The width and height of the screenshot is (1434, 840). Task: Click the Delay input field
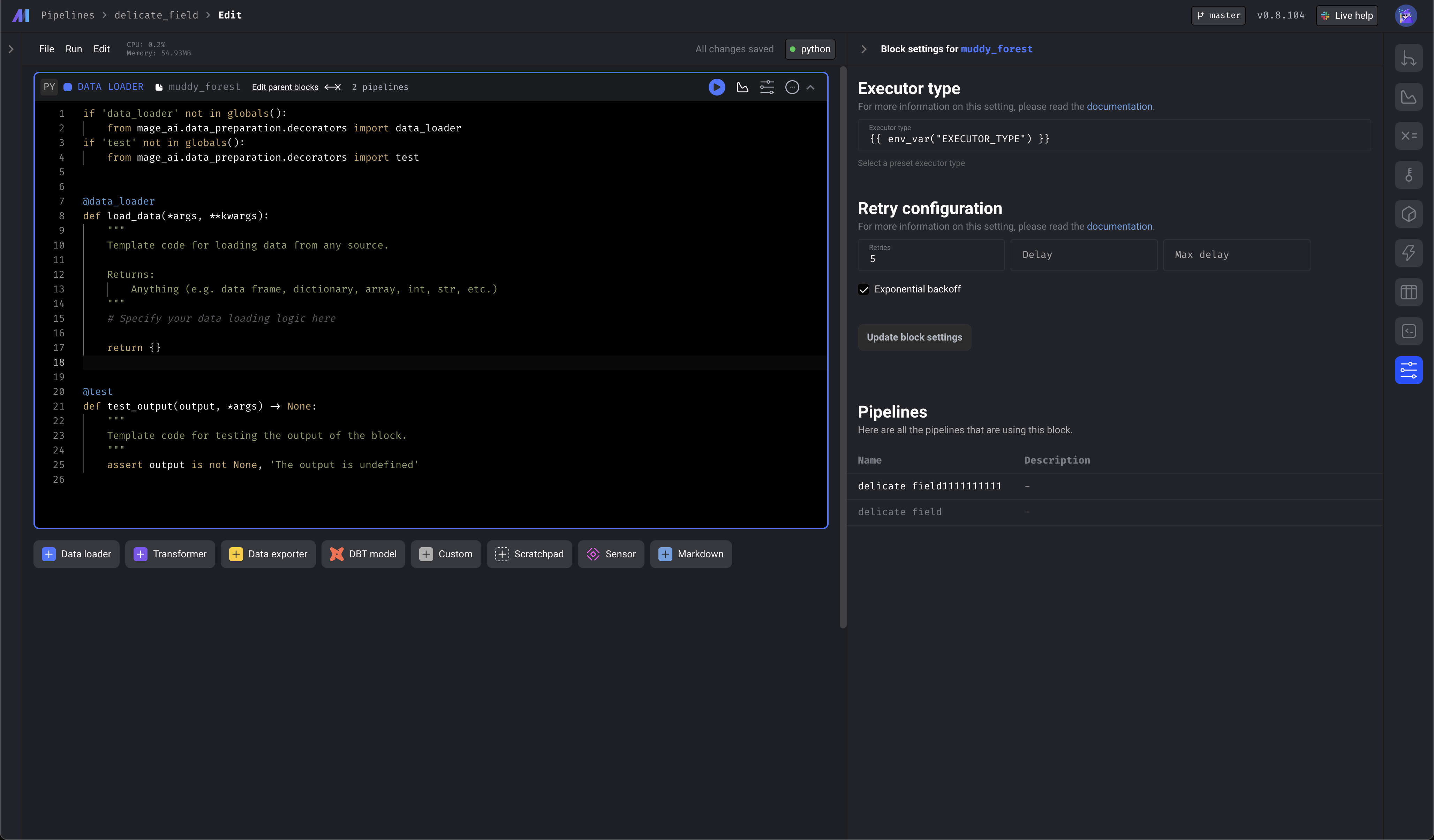1084,255
